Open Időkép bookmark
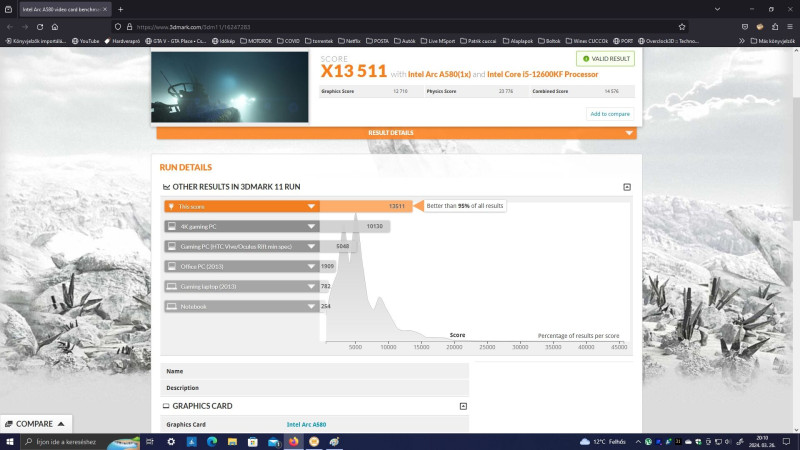Image resolution: width=800 pixels, height=450 pixels. click(x=223, y=41)
